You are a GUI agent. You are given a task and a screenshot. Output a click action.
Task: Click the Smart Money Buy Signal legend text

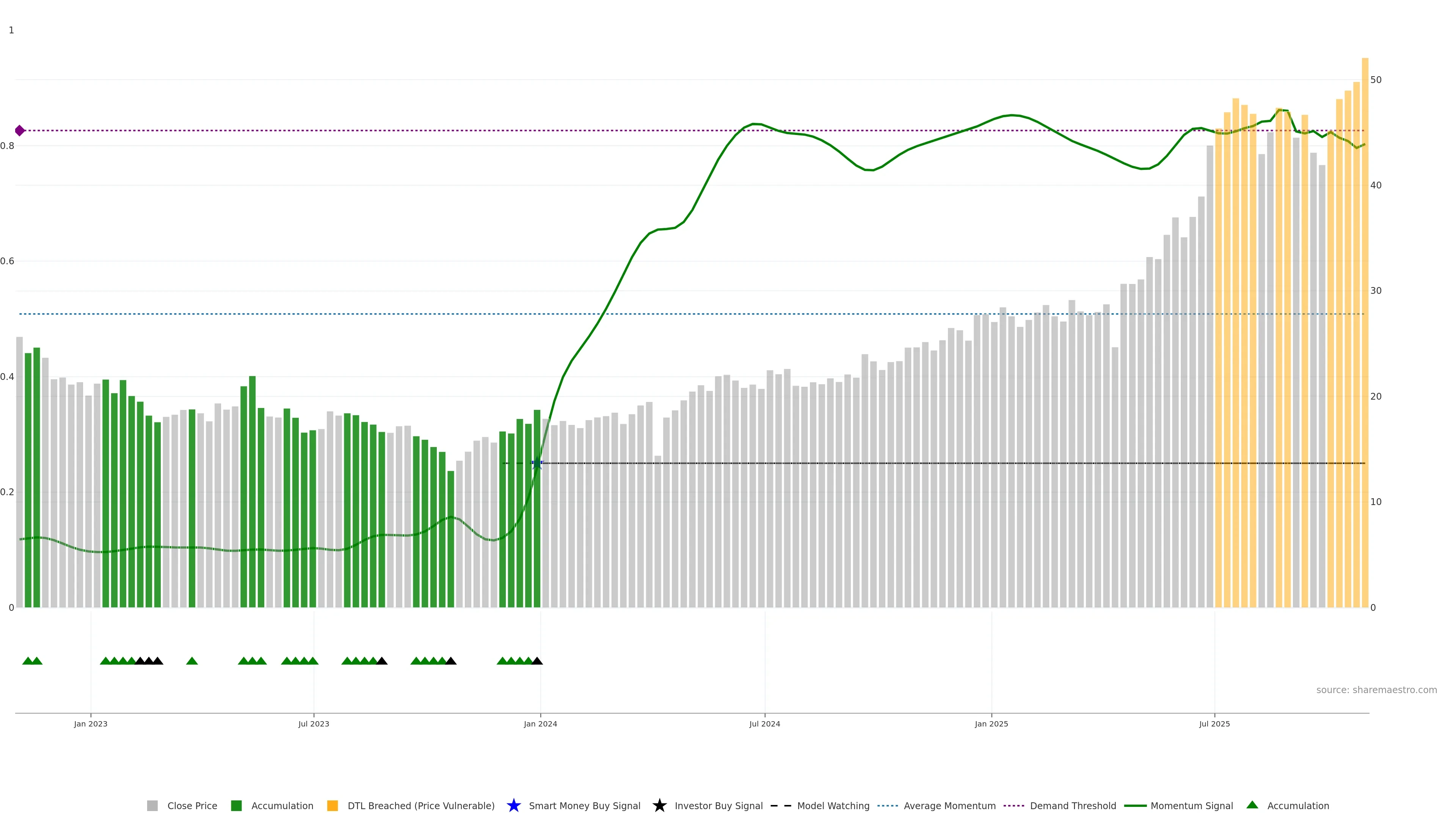coord(584,805)
